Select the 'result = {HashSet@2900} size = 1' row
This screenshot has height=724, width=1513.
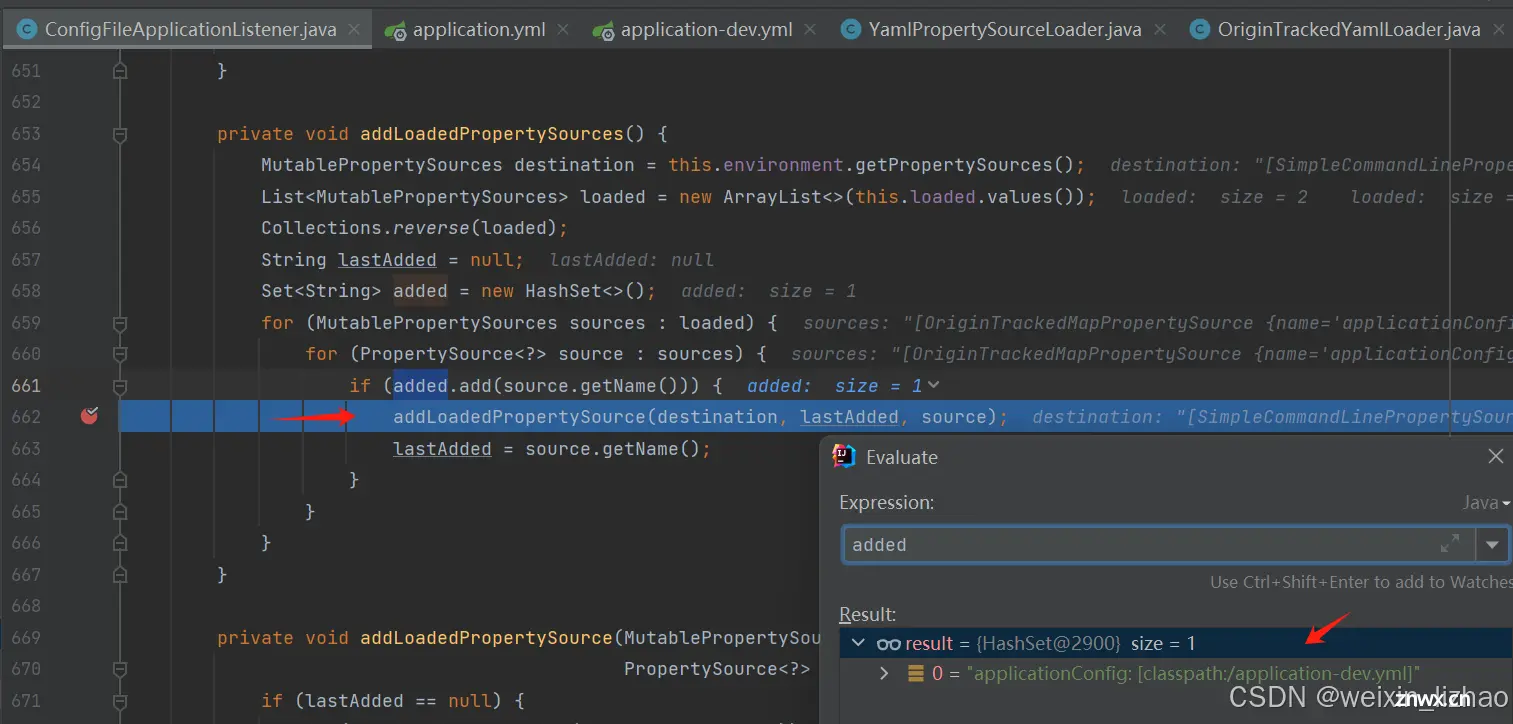coord(1176,643)
